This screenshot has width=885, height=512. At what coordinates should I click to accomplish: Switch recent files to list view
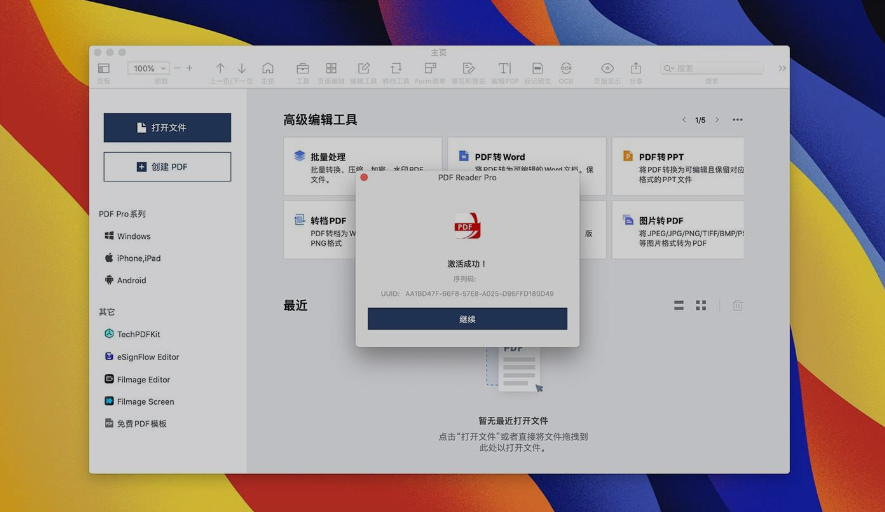point(679,305)
